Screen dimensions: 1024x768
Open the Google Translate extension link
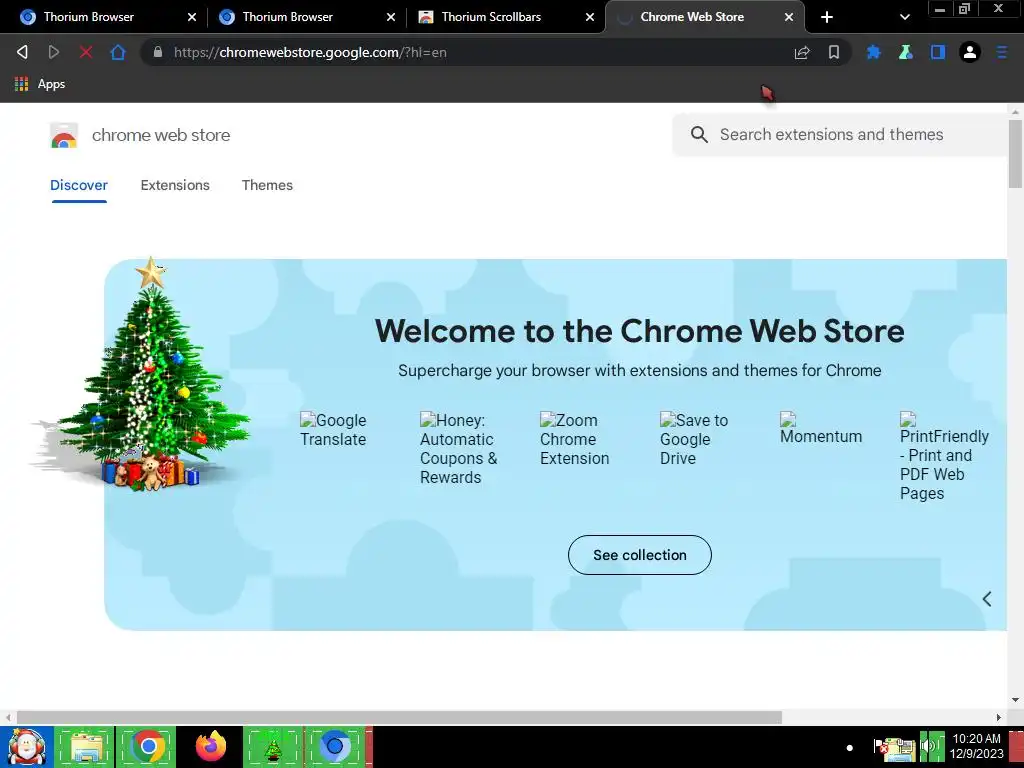(333, 429)
